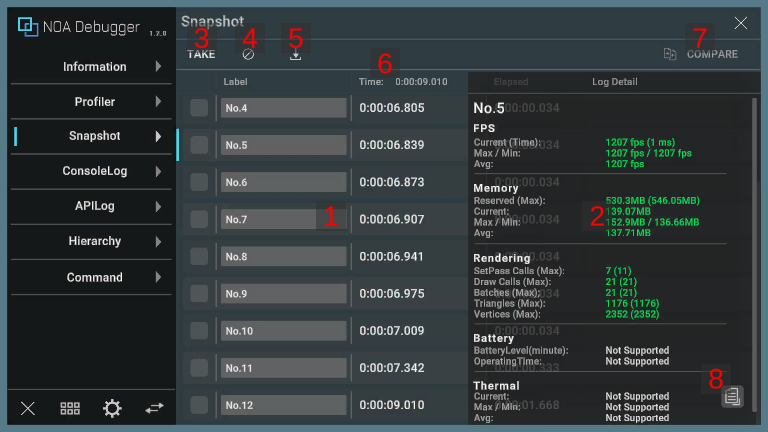Image resolution: width=768 pixels, height=432 pixels.
Task: Expand the Profiler menu arrow
Action: tap(158, 102)
